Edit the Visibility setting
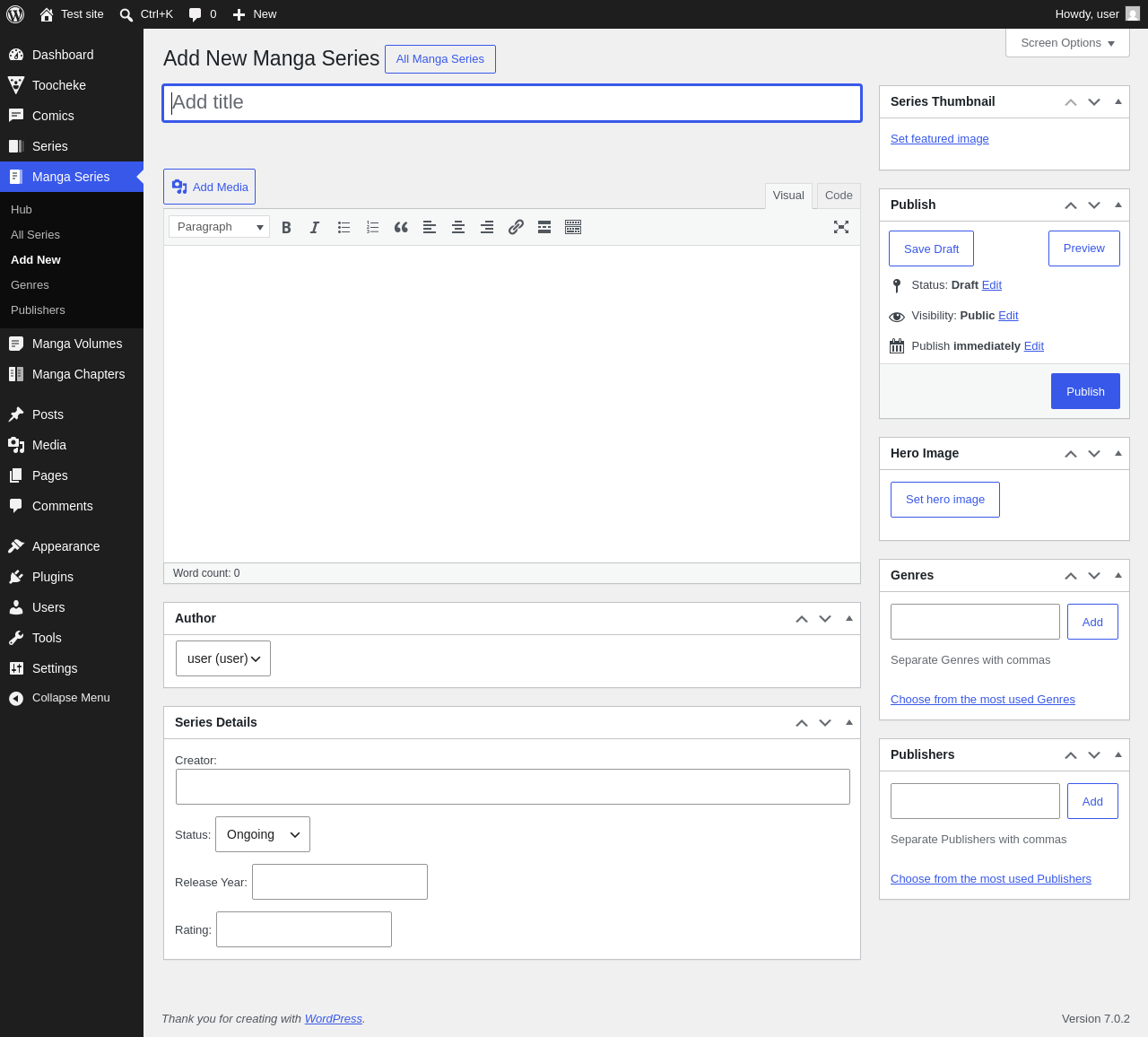 pos(1008,316)
